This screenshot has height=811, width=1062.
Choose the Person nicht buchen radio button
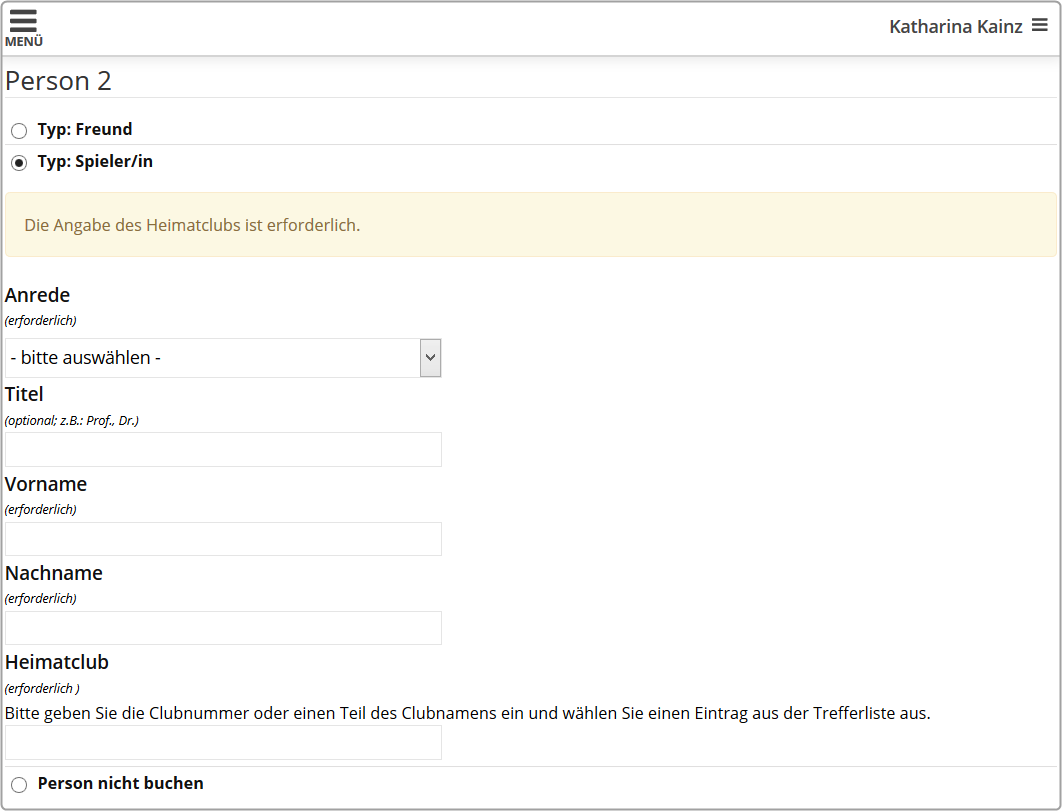coord(19,785)
